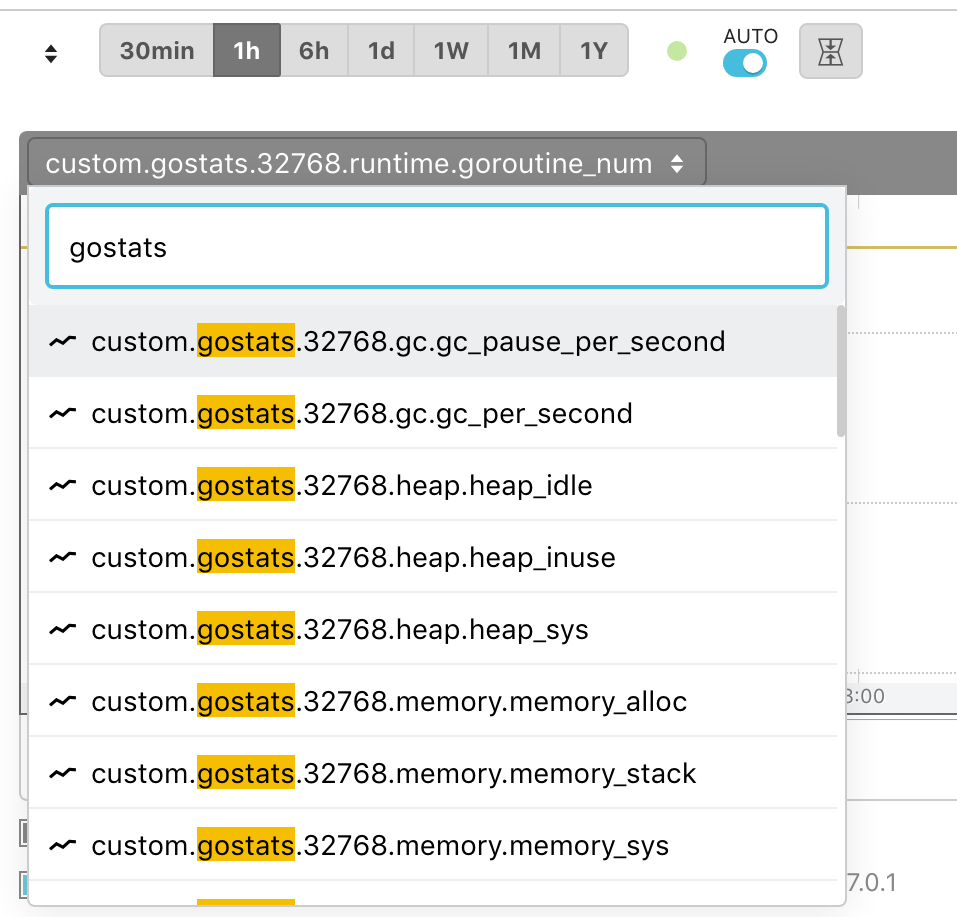Select the 30min time range

point(157,51)
